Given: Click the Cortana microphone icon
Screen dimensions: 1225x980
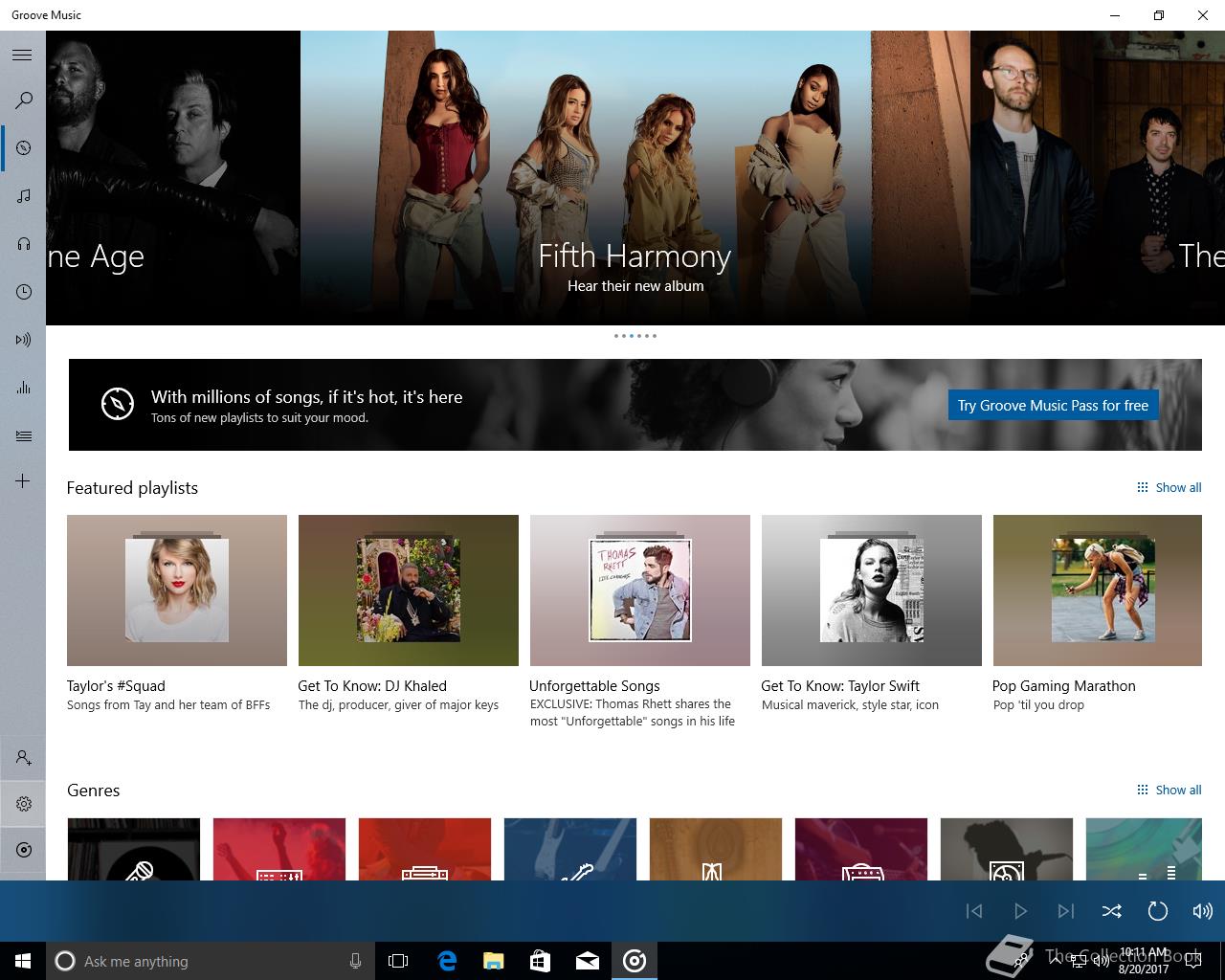Looking at the screenshot, I should (355, 961).
